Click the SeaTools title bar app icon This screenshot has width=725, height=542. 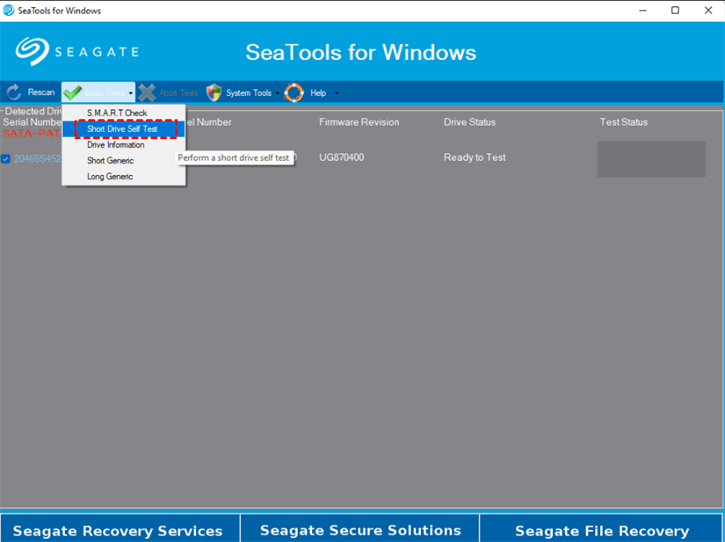pos(9,10)
